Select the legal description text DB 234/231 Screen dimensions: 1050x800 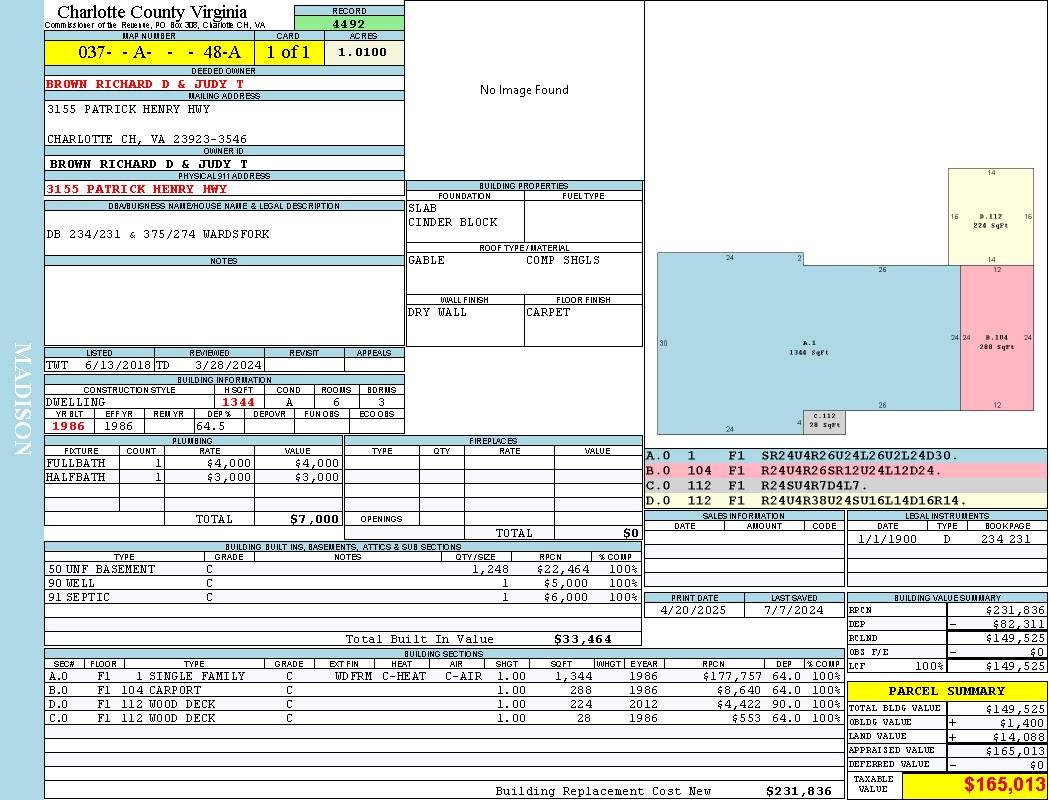[x=157, y=234]
